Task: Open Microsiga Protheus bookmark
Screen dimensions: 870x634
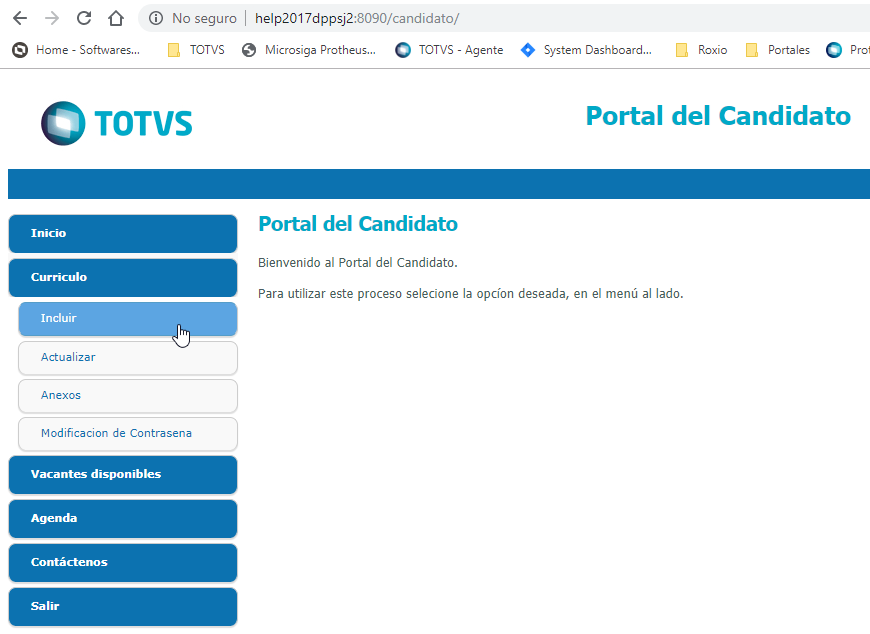Action: coord(309,50)
